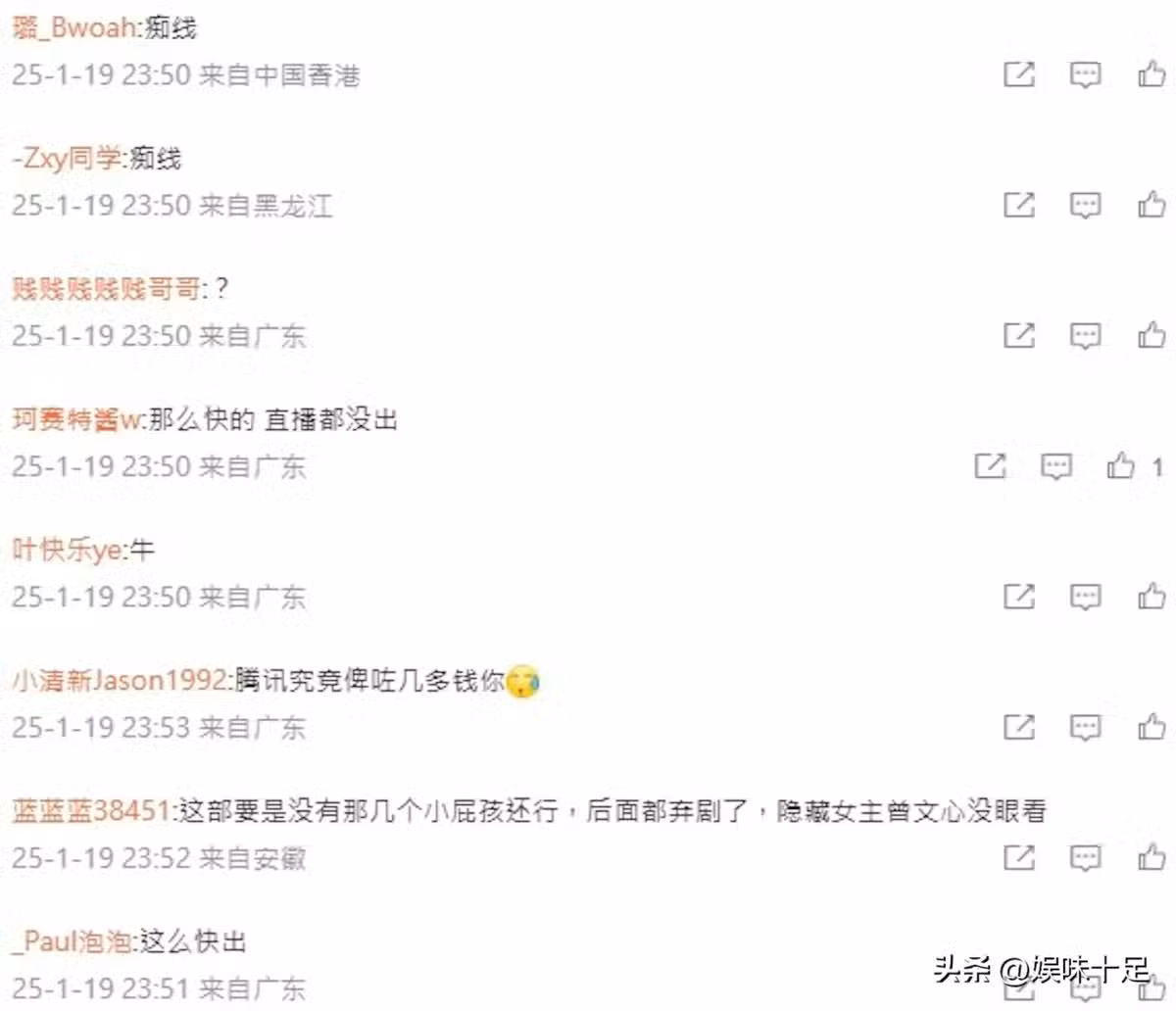Open _Paul泡泡's username link
The image size is (1176, 1011).
[72, 941]
